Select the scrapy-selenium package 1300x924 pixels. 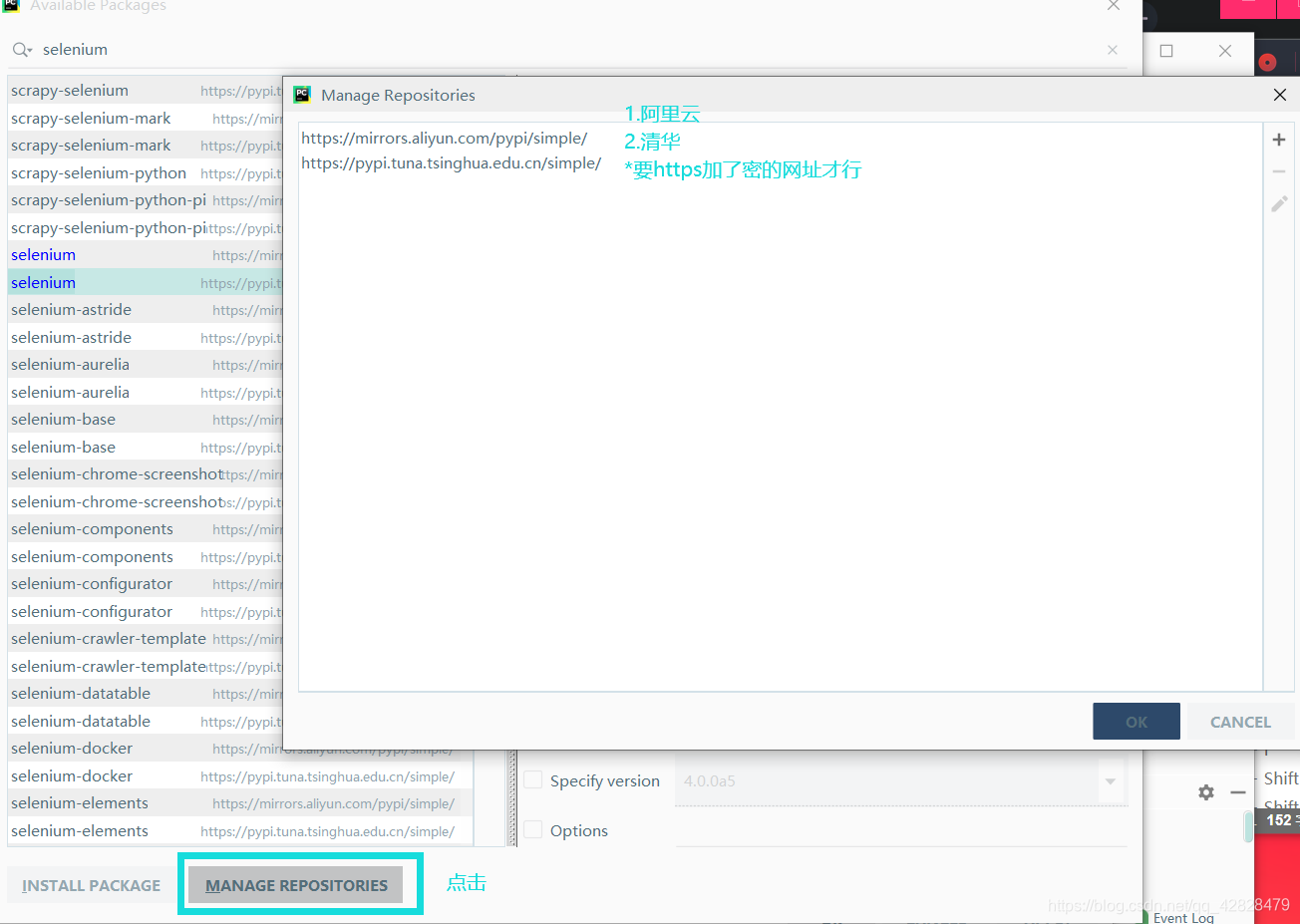click(x=146, y=91)
